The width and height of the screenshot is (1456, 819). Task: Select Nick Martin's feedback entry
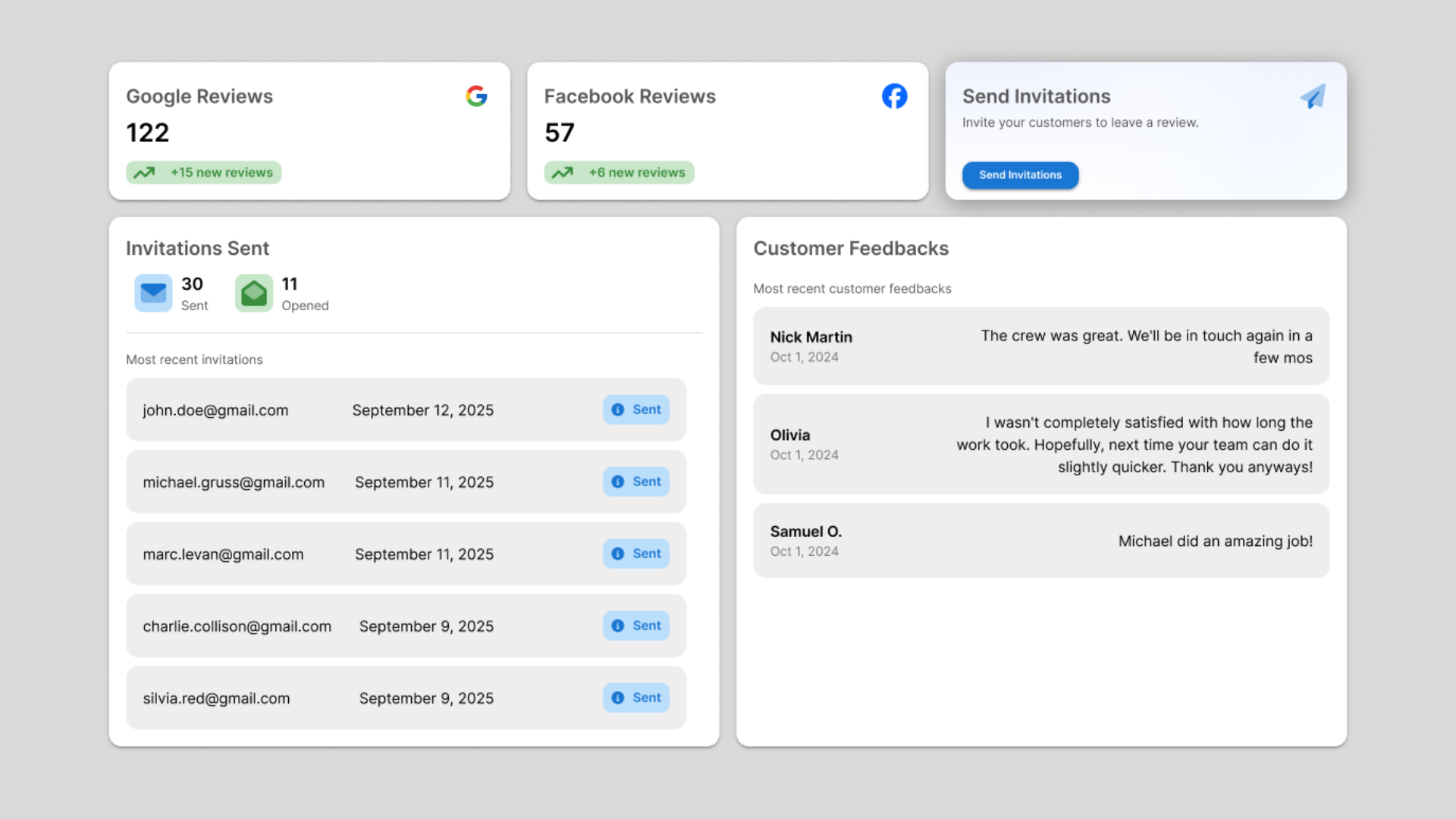1040,346
